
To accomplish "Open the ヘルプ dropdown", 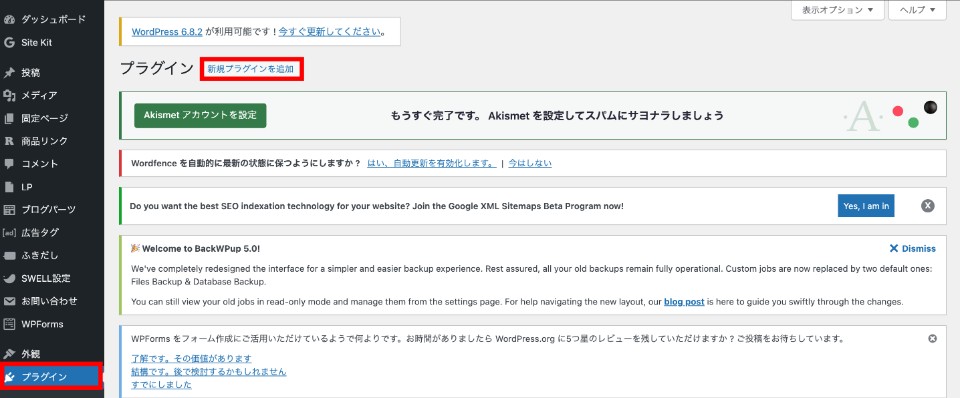I will click(918, 10).
